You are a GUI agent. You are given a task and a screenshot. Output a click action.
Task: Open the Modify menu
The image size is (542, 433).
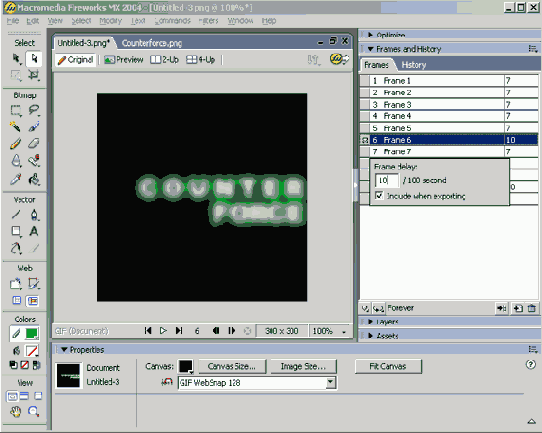pyautogui.click(x=111, y=21)
